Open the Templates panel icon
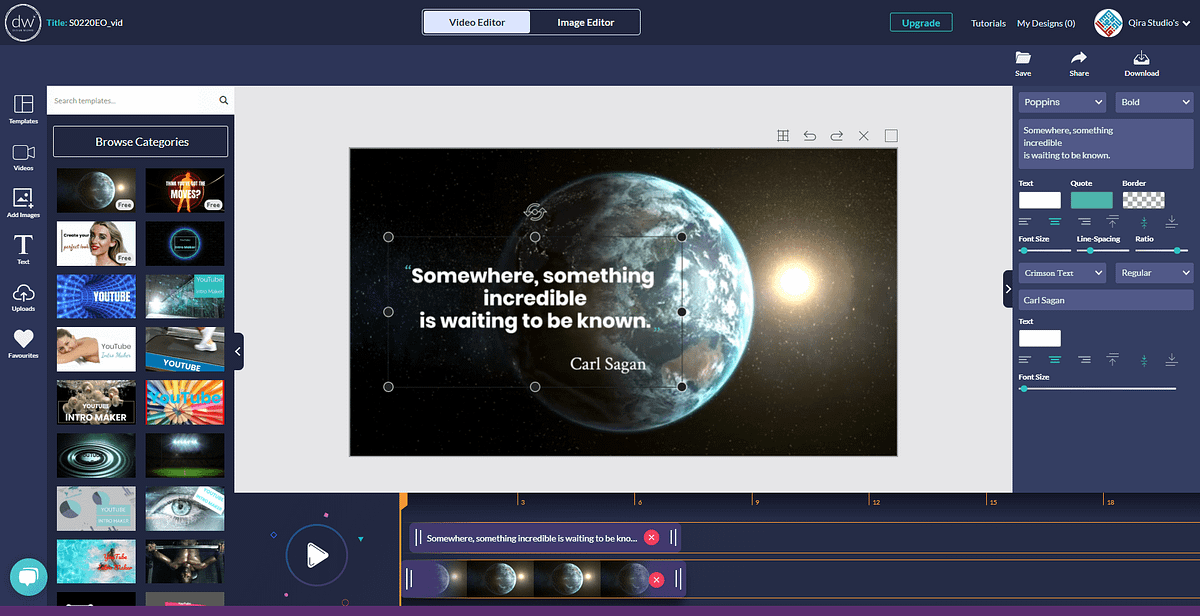This screenshot has width=1200, height=616. coord(23,105)
